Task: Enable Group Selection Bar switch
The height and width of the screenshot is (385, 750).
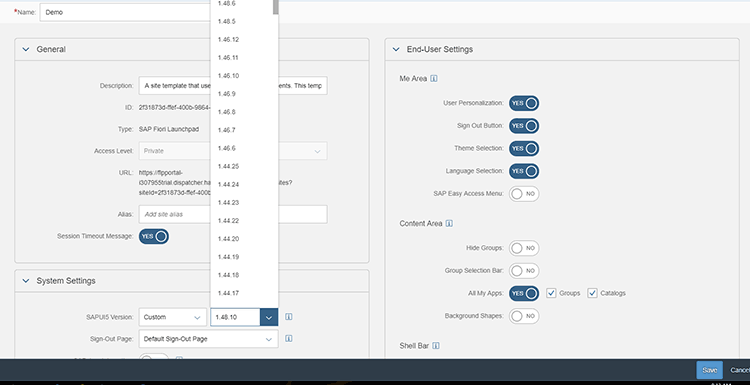Action: pos(524,271)
